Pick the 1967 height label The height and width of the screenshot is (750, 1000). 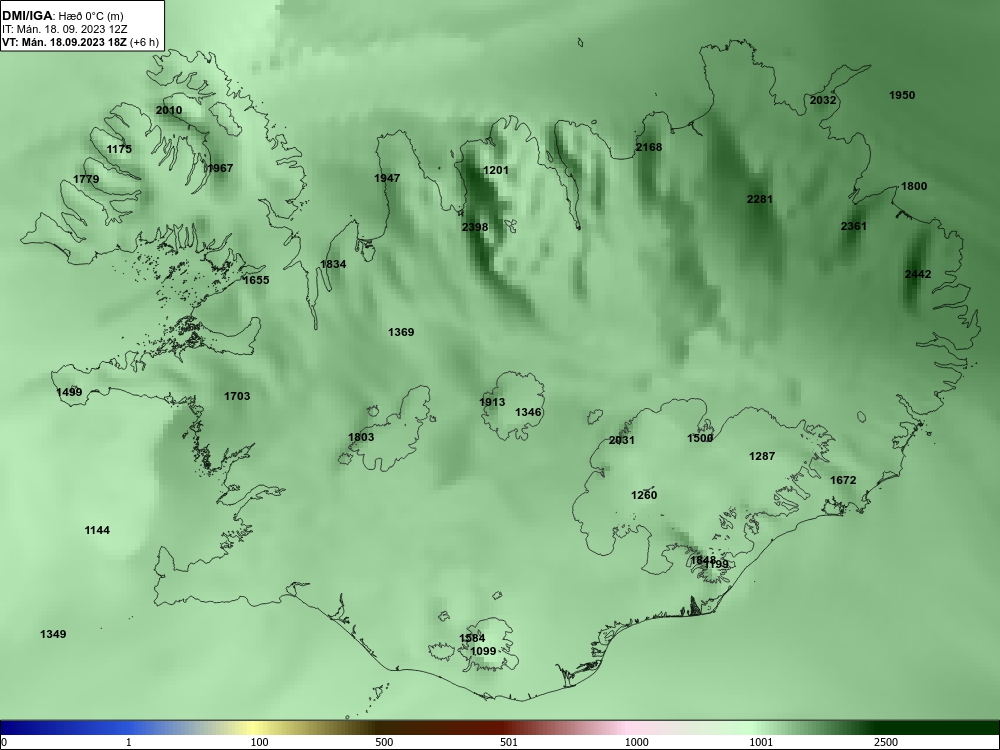[x=220, y=168]
